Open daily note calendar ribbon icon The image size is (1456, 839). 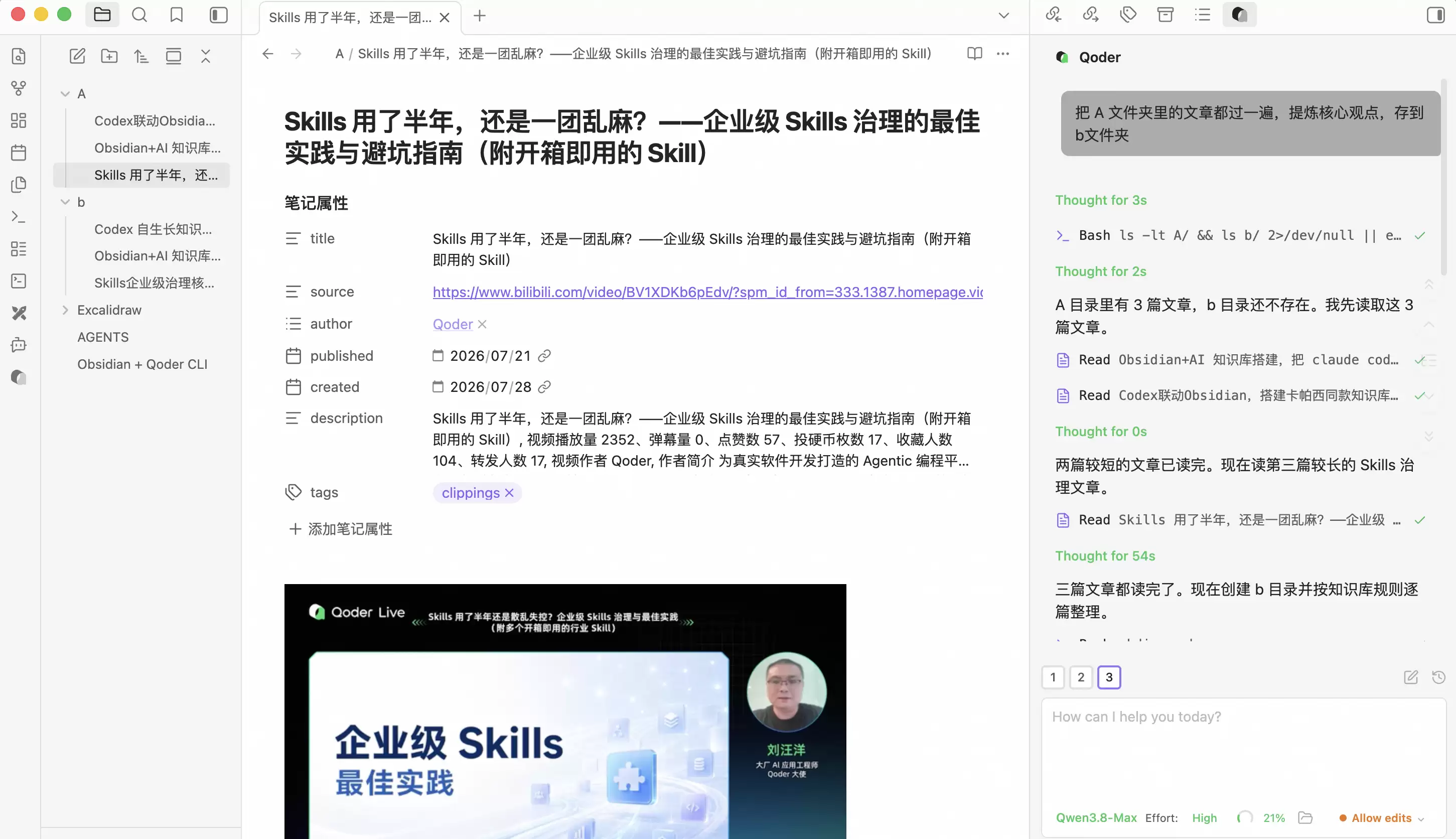(19, 153)
